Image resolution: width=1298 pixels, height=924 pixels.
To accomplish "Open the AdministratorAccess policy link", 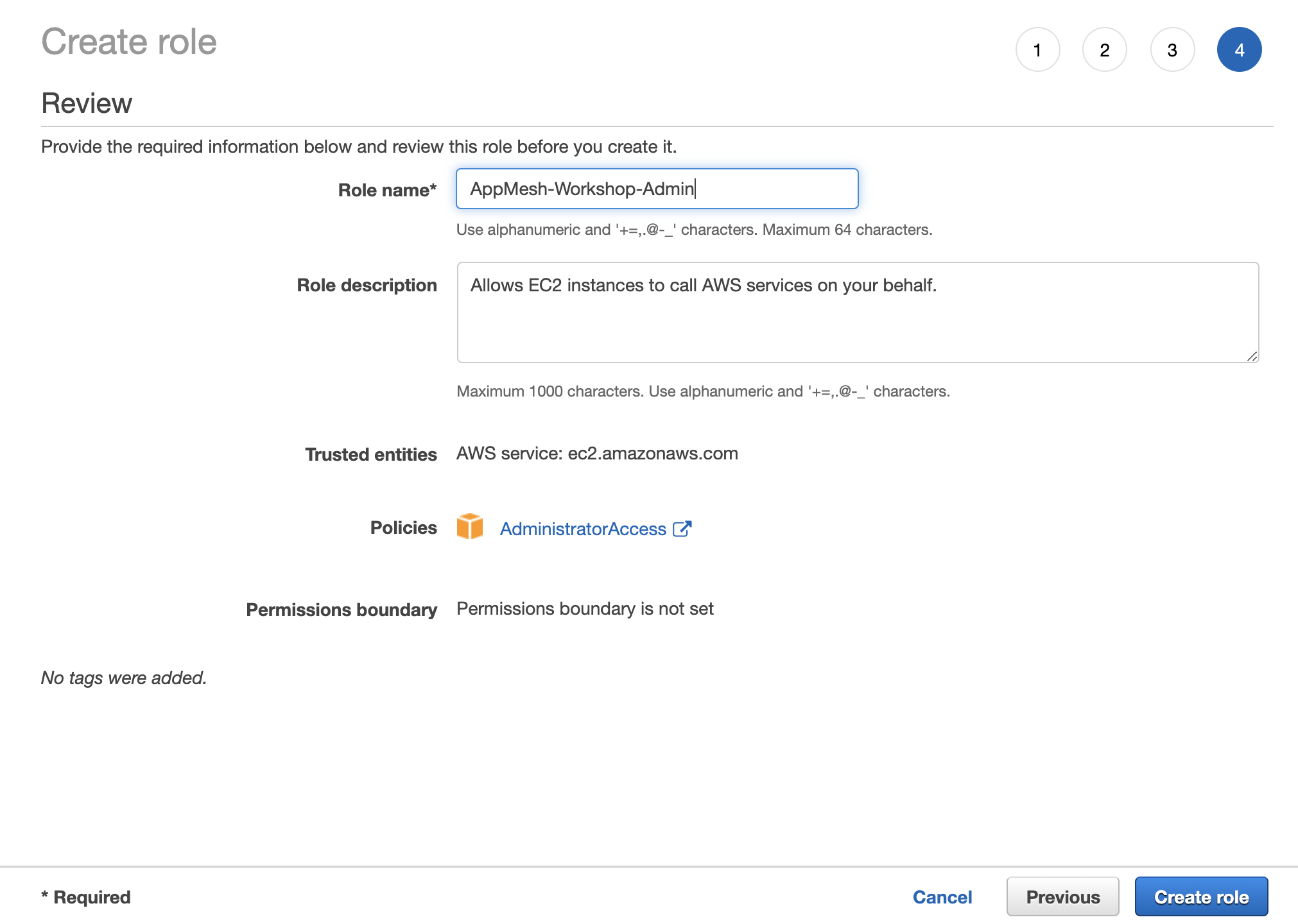I will [583, 529].
